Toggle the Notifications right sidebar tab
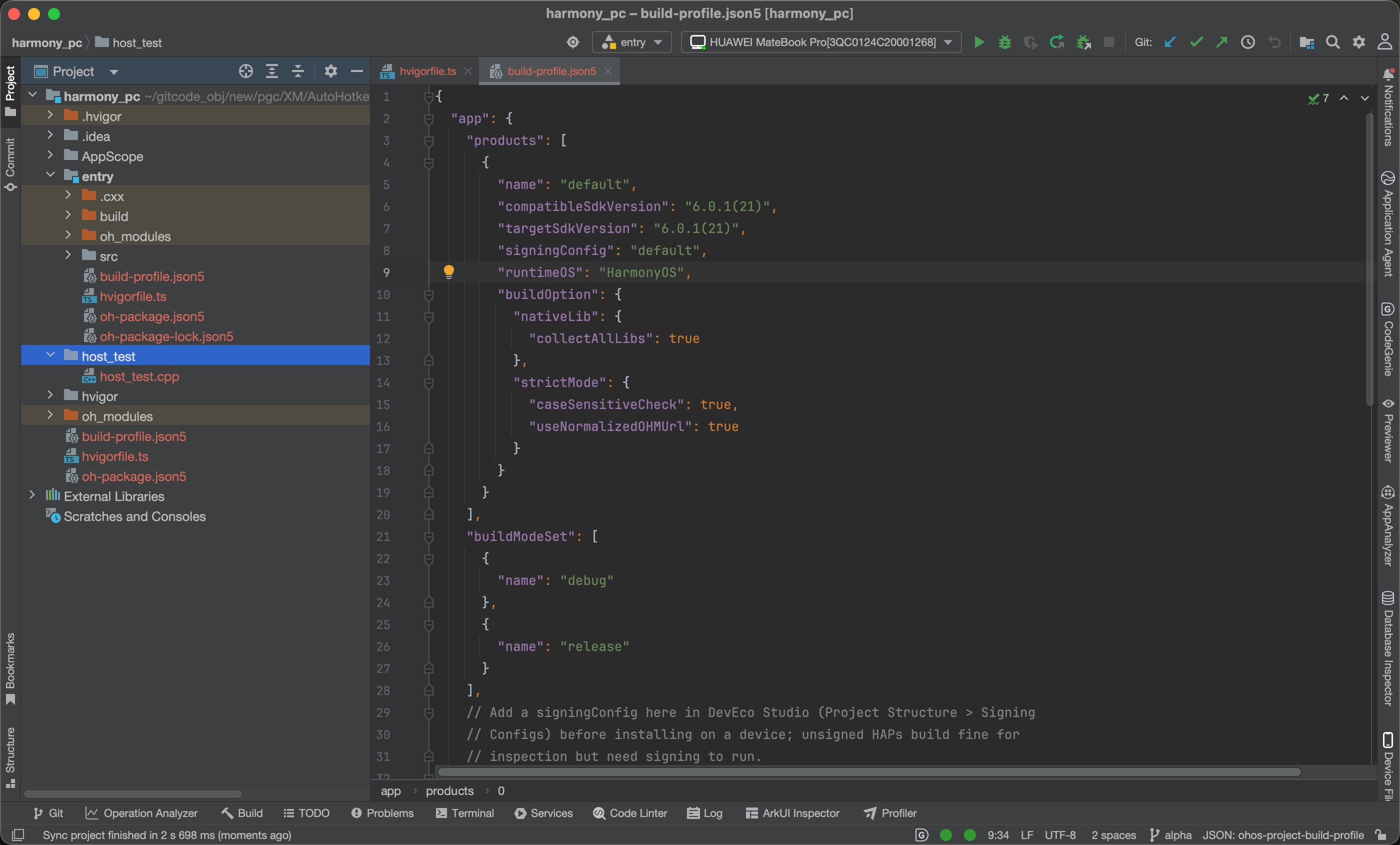1400x845 pixels. click(x=1388, y=107)
